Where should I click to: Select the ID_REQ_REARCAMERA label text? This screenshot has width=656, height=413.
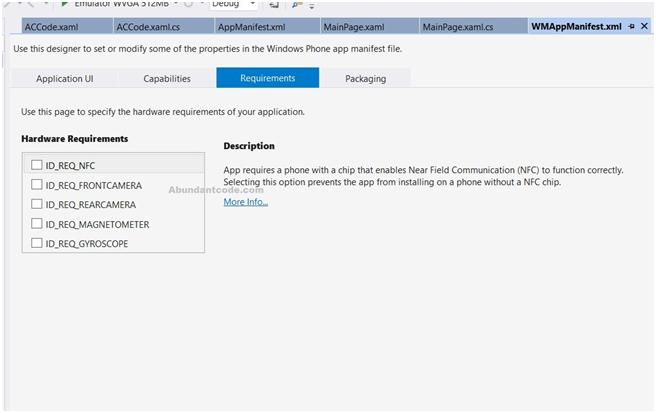coord(91,205)
